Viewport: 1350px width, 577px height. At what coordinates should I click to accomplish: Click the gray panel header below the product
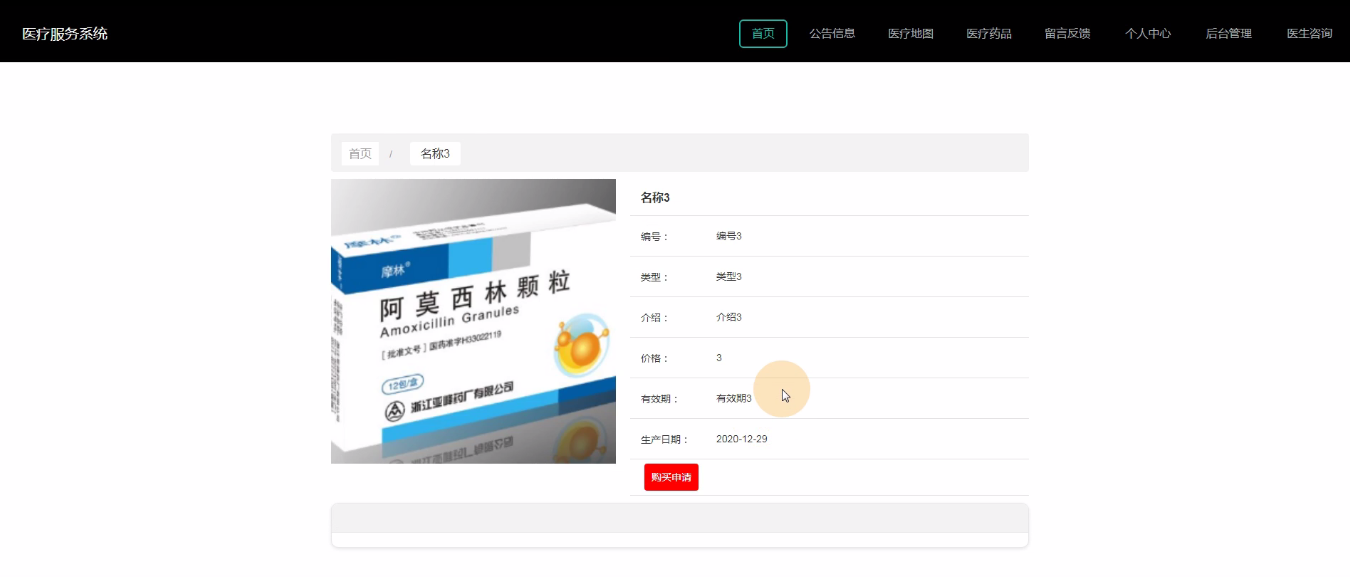(679, 519)
